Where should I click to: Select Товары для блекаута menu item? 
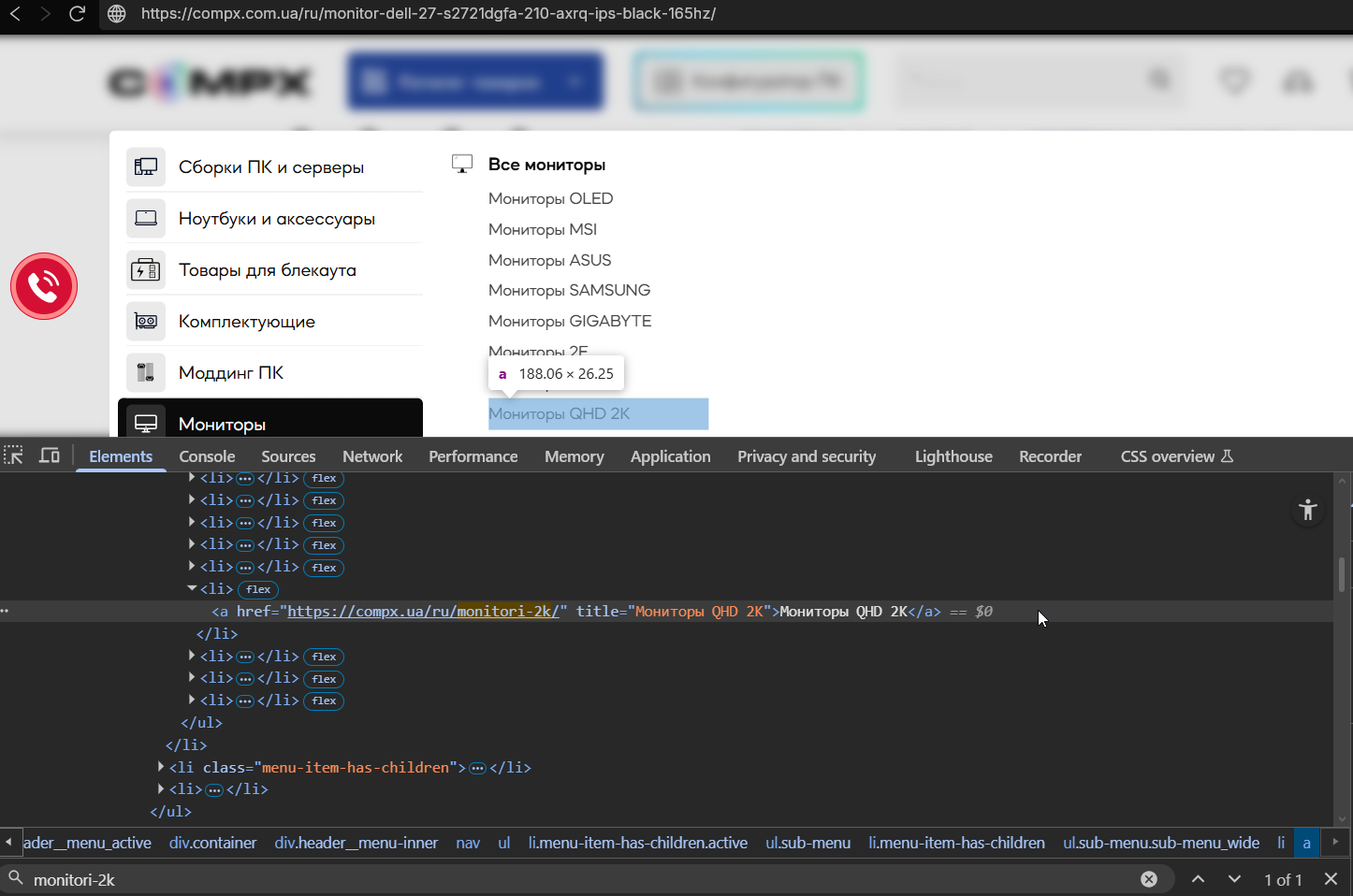coord(268,270)
